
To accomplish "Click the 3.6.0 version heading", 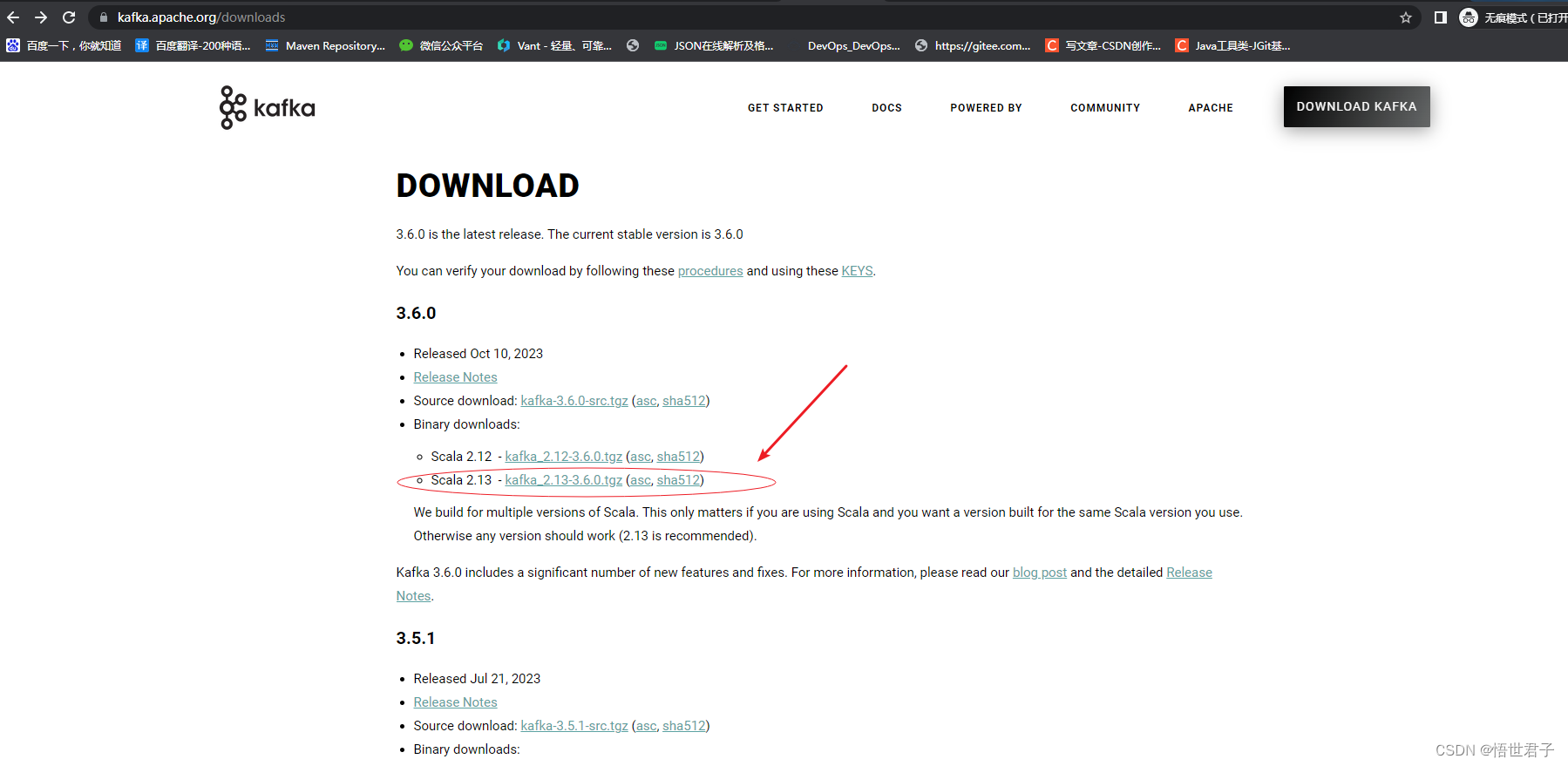I will coord(416,313).
